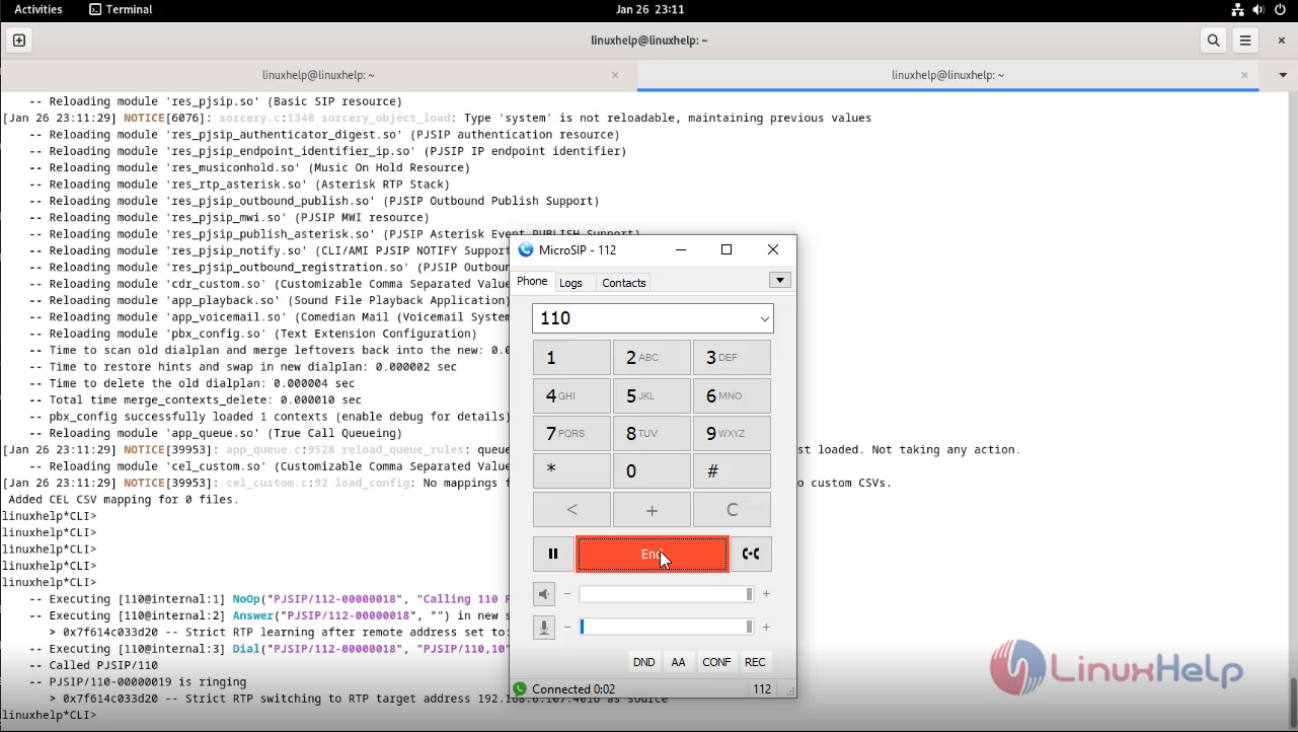Click the plus key on the keypad
This screenshot has width=1298, height=732.
click(x=651, y=510)
